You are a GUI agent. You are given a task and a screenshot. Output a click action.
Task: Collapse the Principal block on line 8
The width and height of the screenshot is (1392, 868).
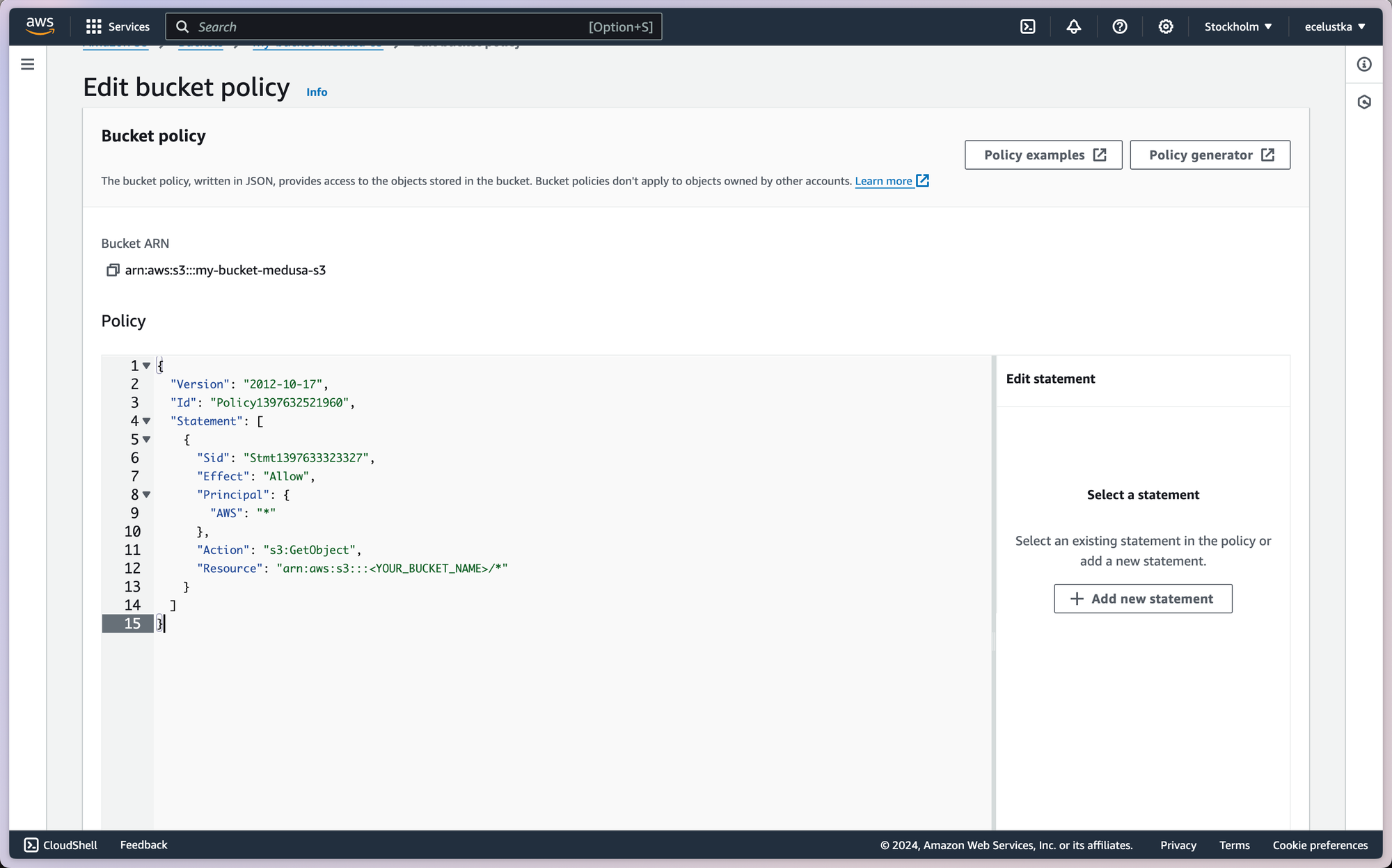pos(146,495)
